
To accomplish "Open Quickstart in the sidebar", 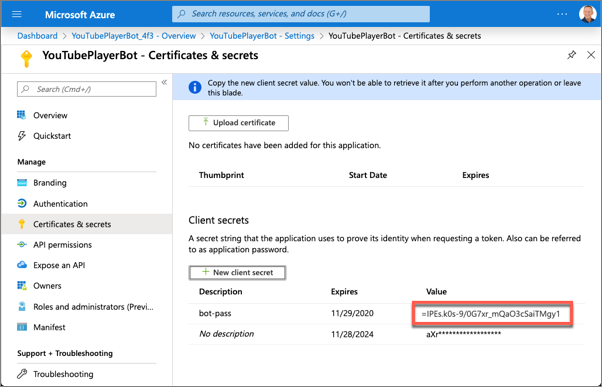I will pos(52,136).
